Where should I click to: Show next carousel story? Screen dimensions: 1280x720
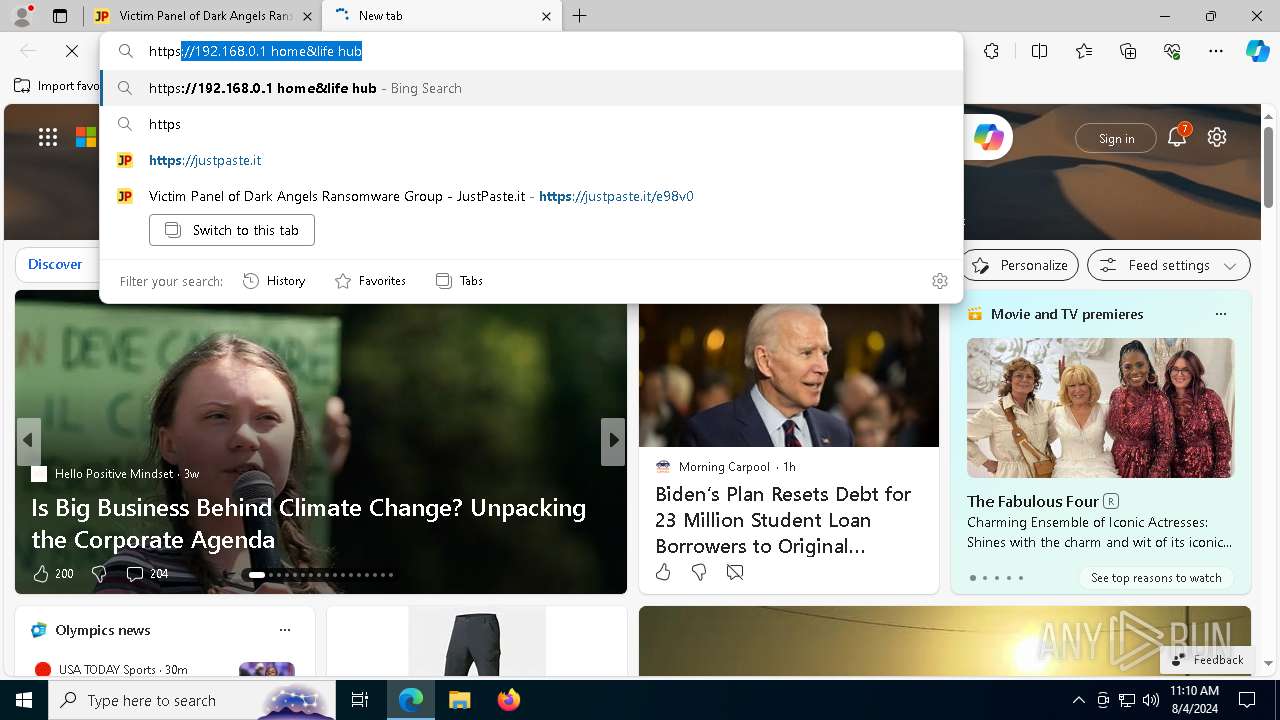coord(613,441)
